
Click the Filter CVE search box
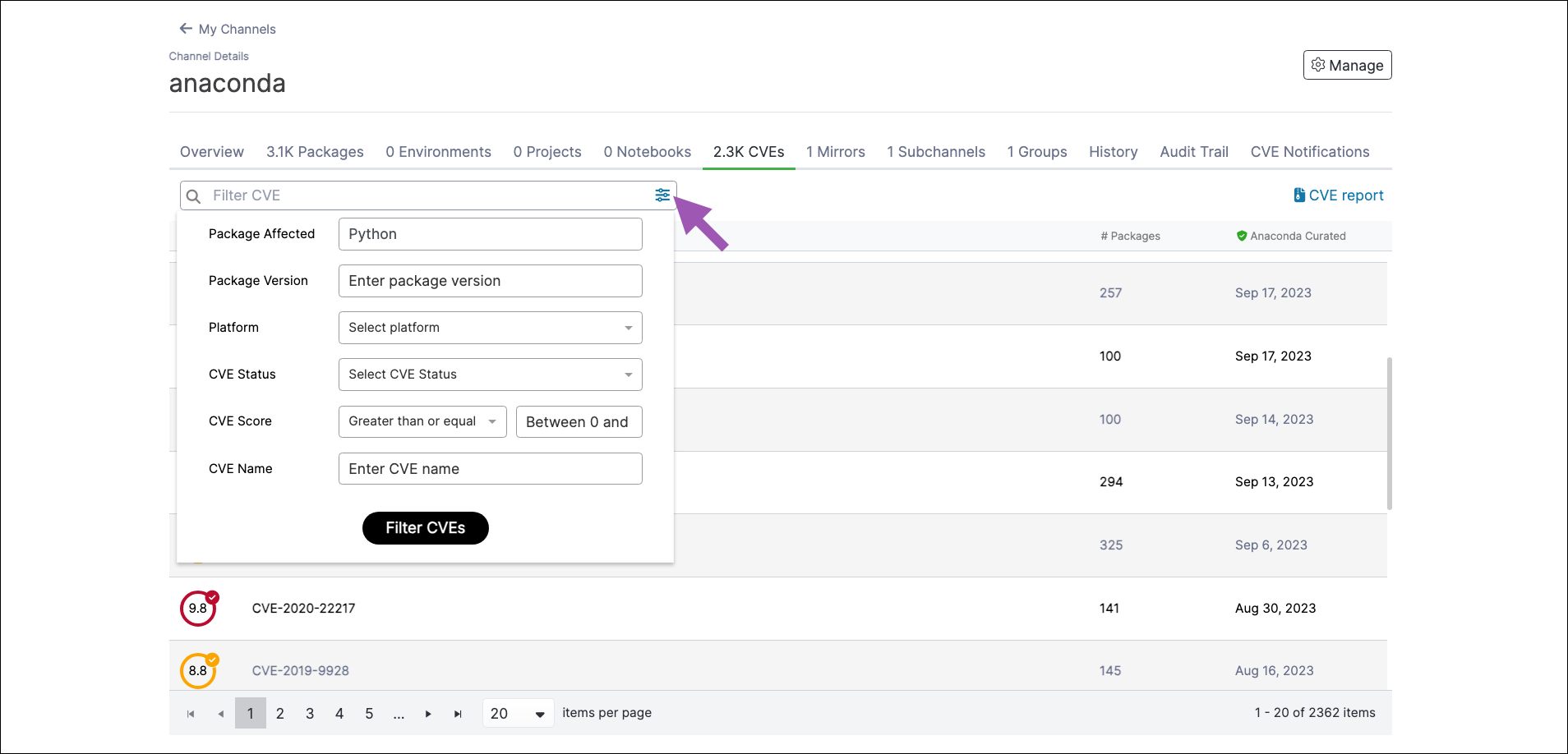tap(428, 195)
